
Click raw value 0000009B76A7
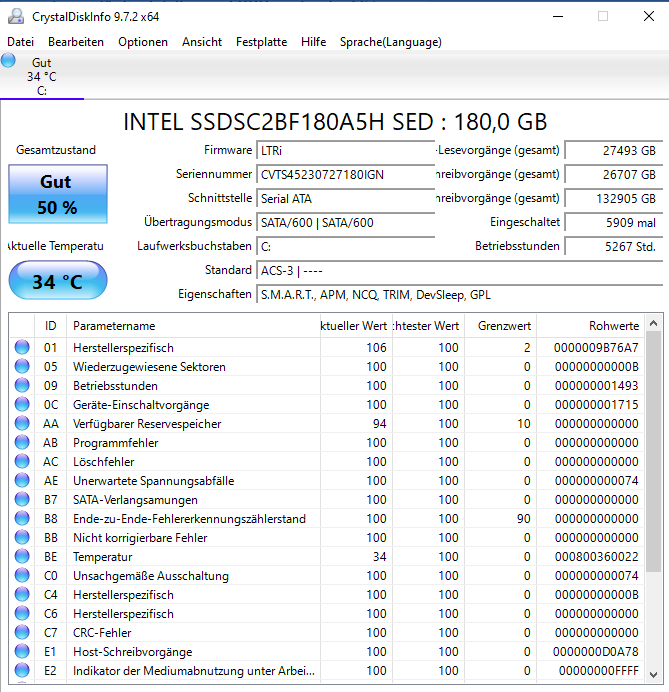tap(596, 348)
